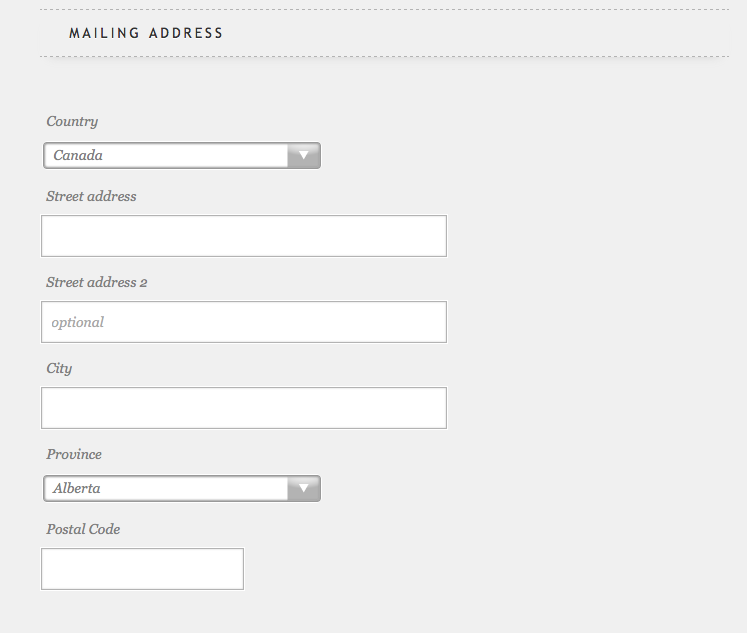This screenshot has width=747, height=633.
Task: Open the Country selector showing Canada
Action: (182, 155)
